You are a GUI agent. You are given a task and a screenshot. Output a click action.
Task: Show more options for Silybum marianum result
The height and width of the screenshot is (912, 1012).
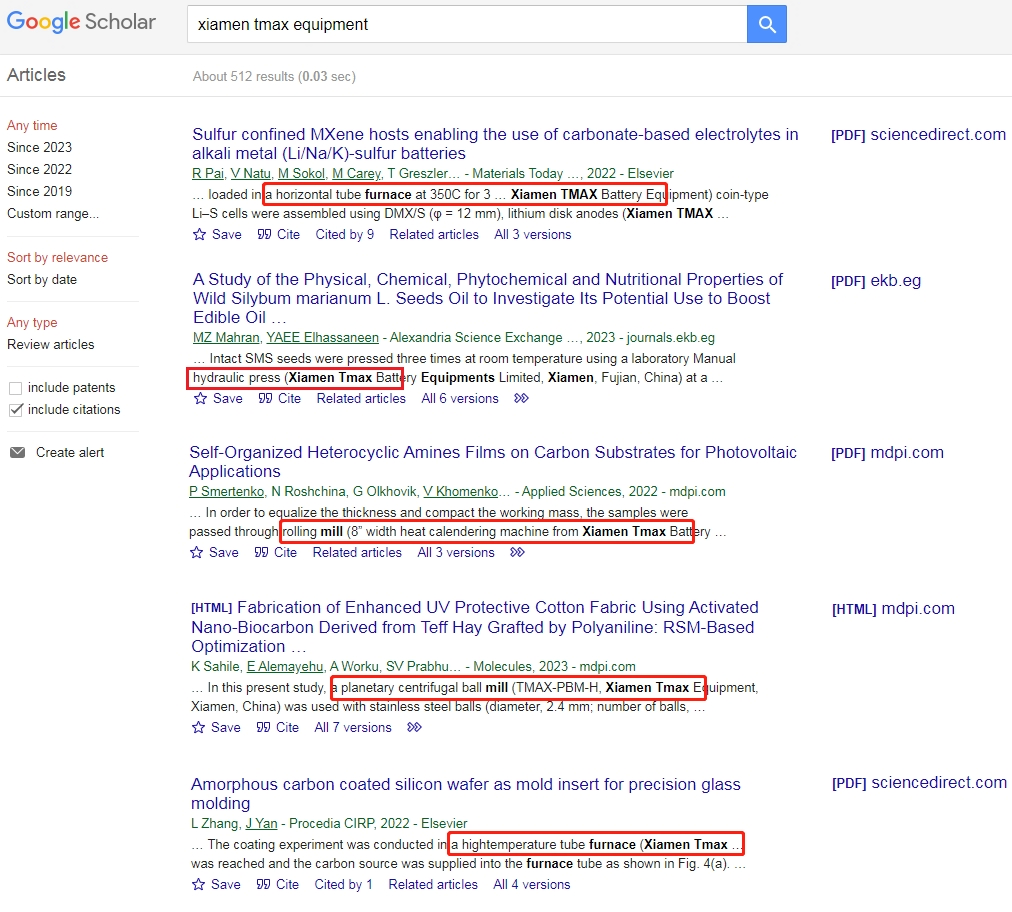(x=521, y=398)
